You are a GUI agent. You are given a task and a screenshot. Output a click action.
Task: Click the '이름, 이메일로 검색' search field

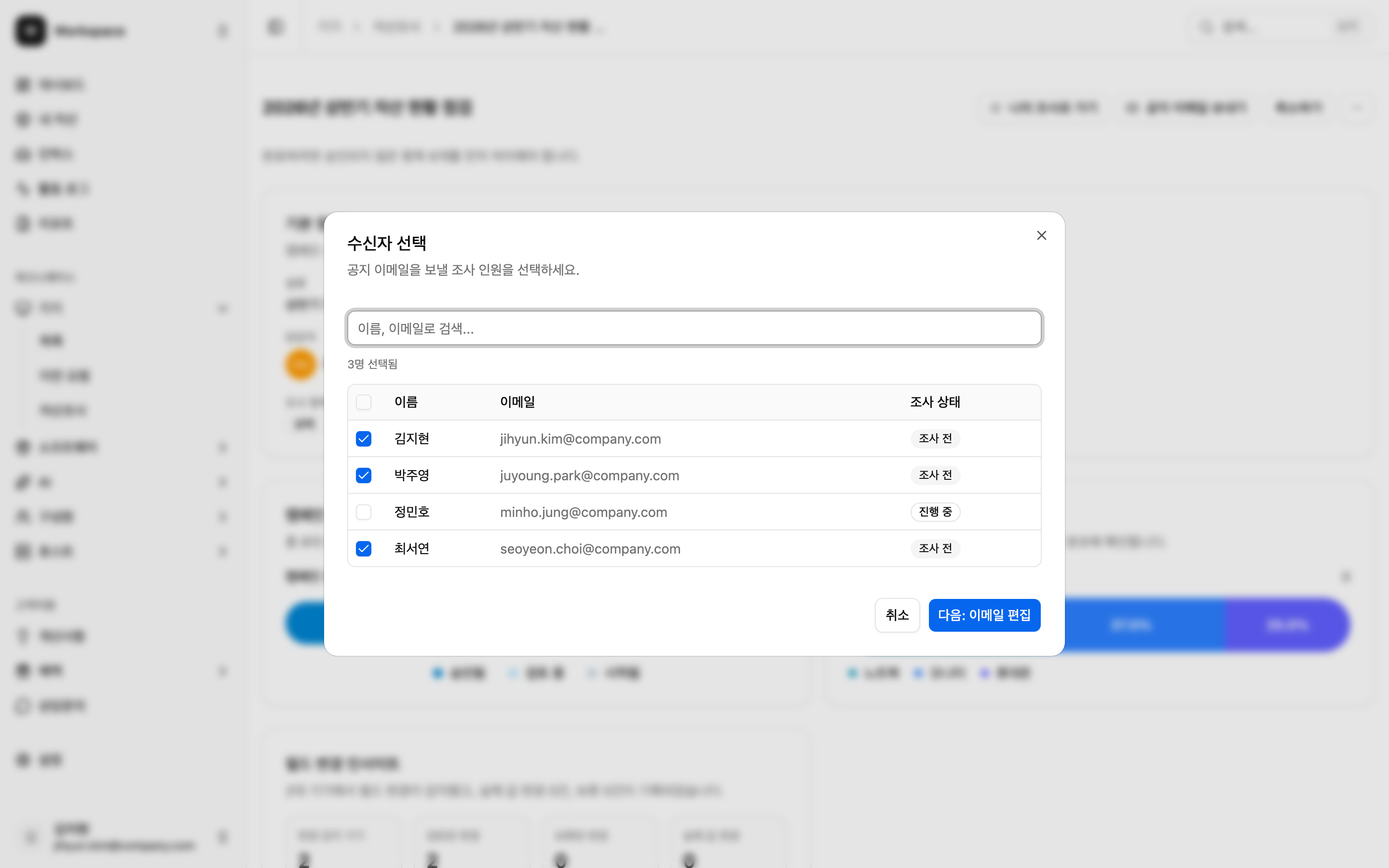(694, 328)
